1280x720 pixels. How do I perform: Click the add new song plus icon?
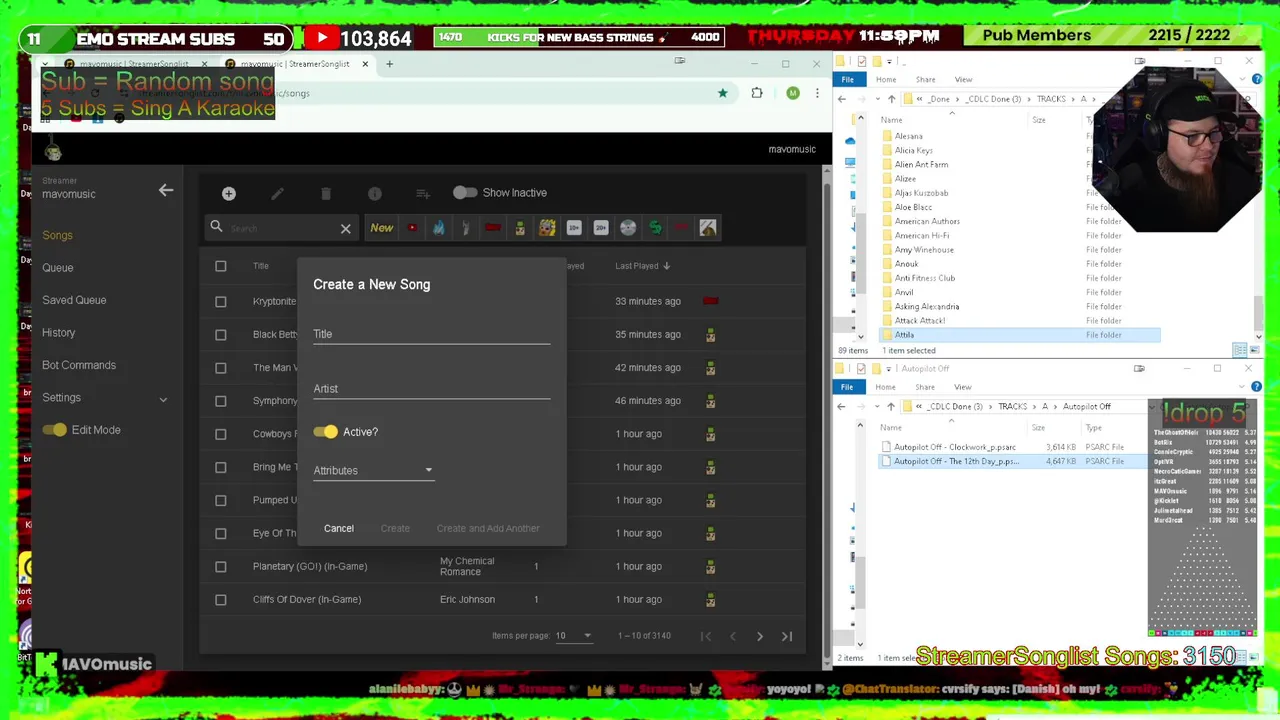click(x=229, y=193)
